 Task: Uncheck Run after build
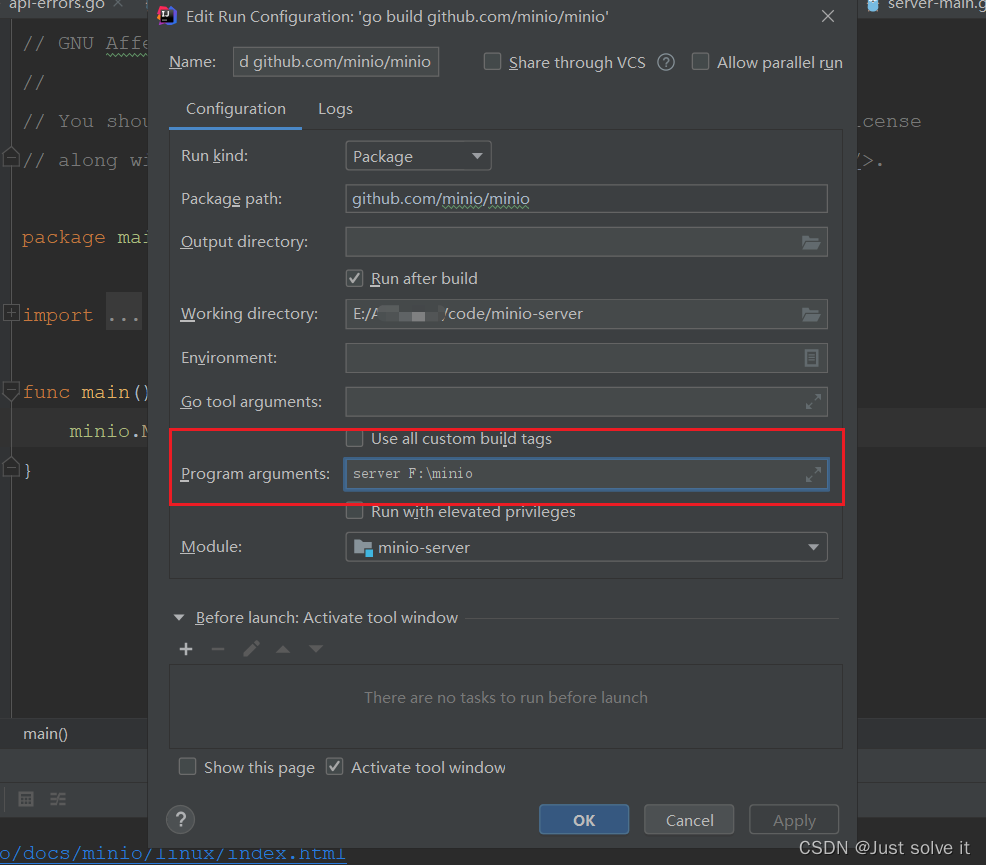[355, 278]
